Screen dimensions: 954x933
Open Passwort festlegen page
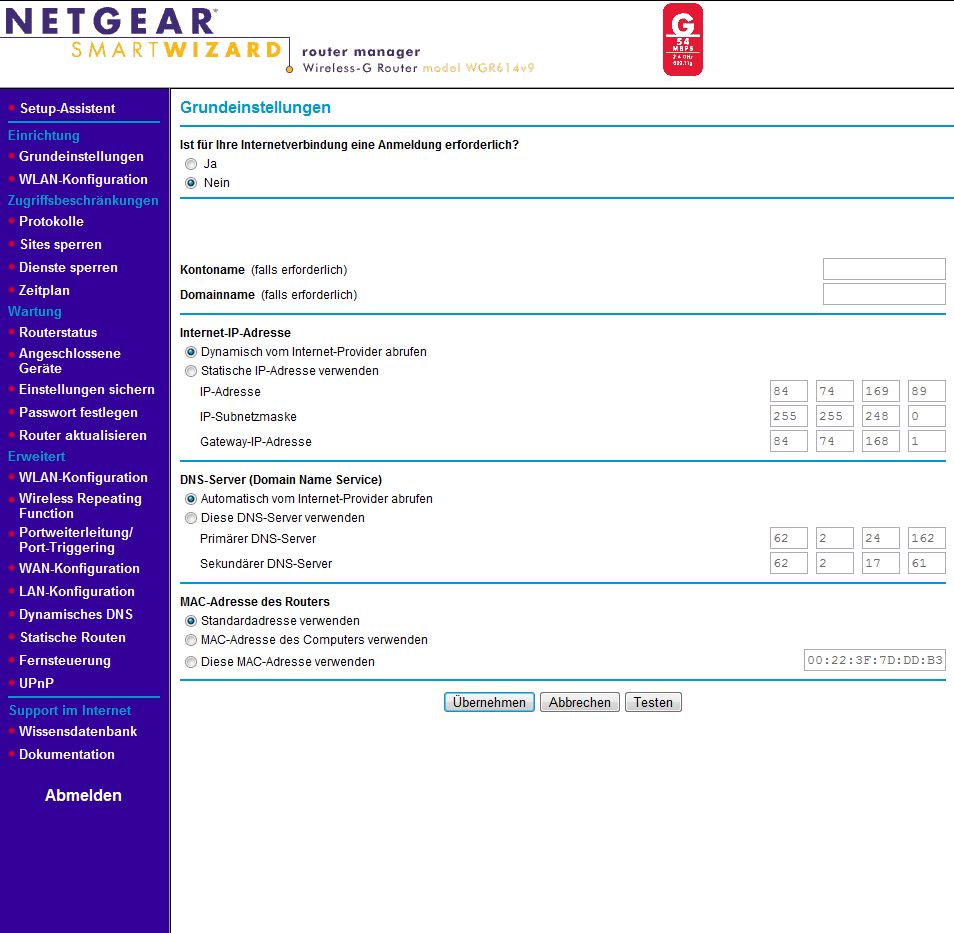coord(78,413)
